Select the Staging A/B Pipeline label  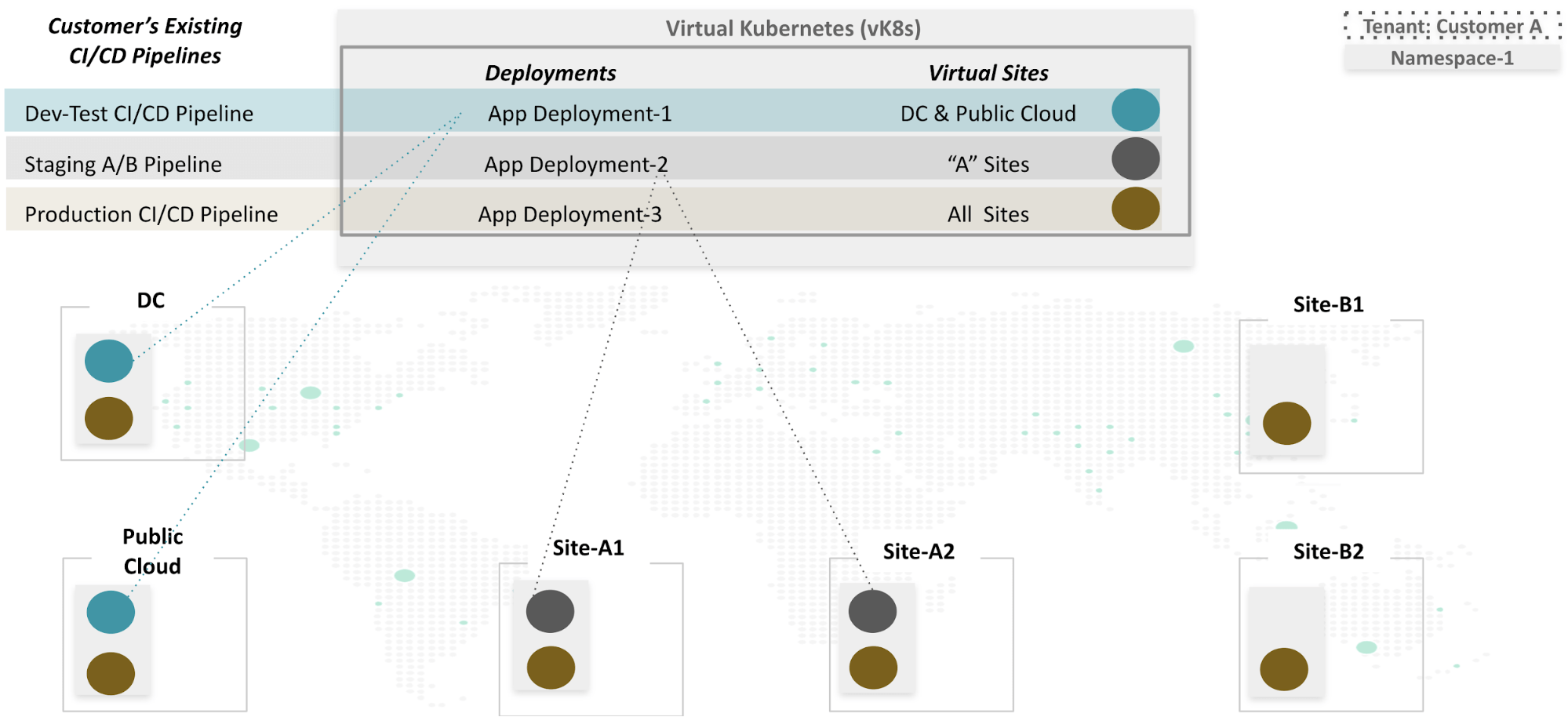123,163
